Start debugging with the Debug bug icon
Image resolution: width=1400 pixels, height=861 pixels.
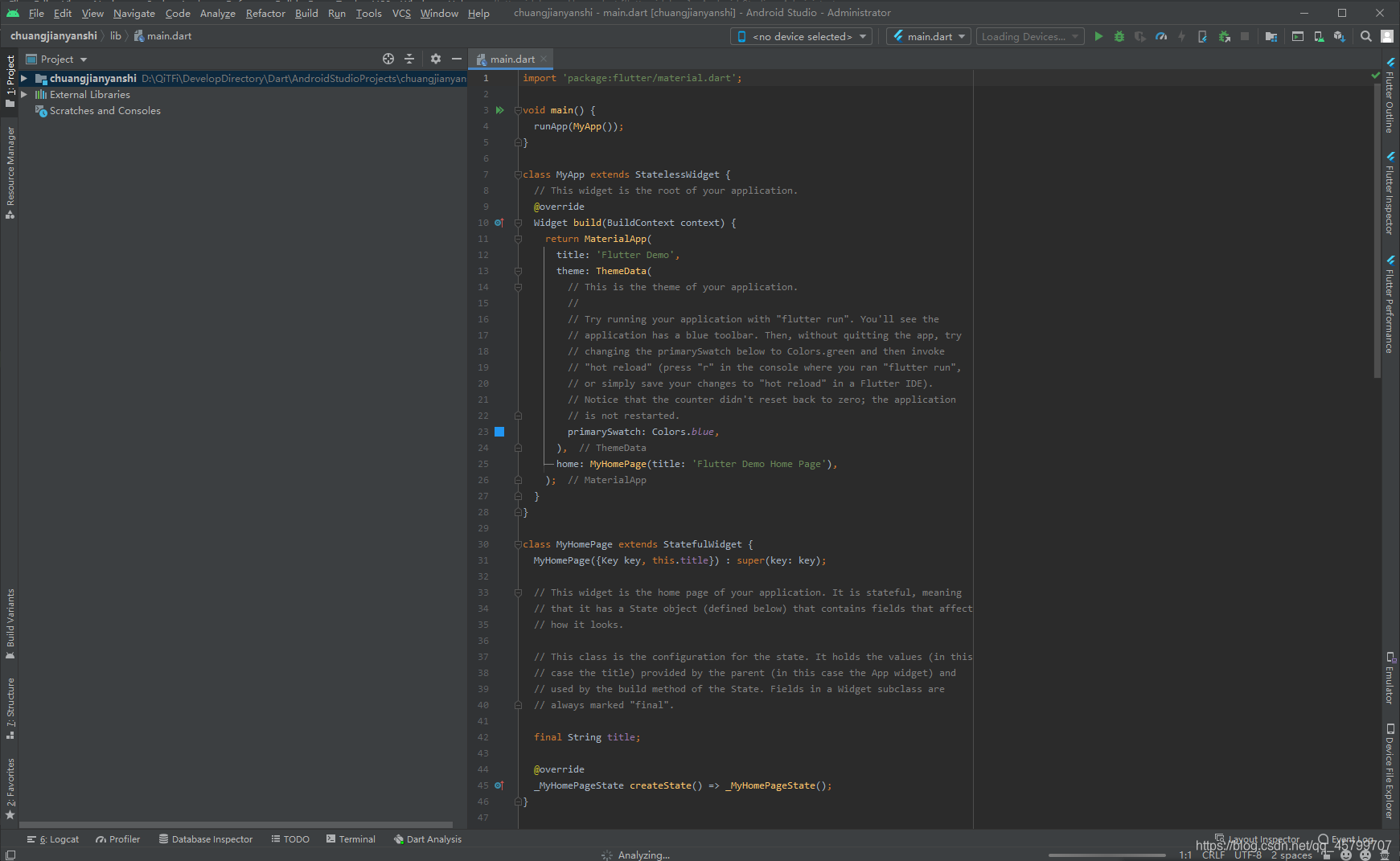point(1119,36)
